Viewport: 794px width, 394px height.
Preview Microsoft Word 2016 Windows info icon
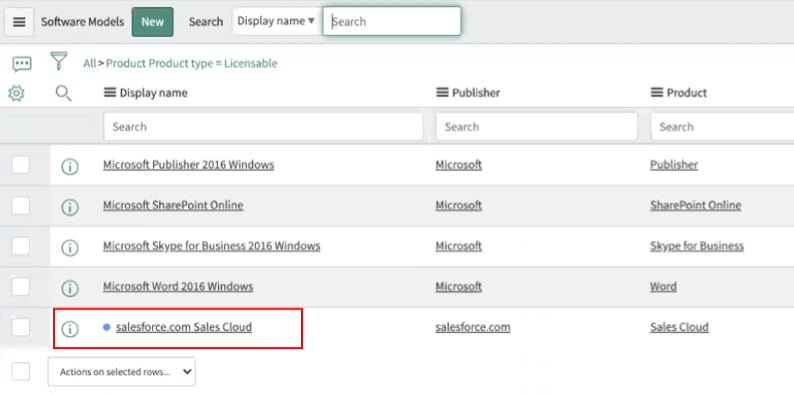pyautogui.click(x=70, y=288)
